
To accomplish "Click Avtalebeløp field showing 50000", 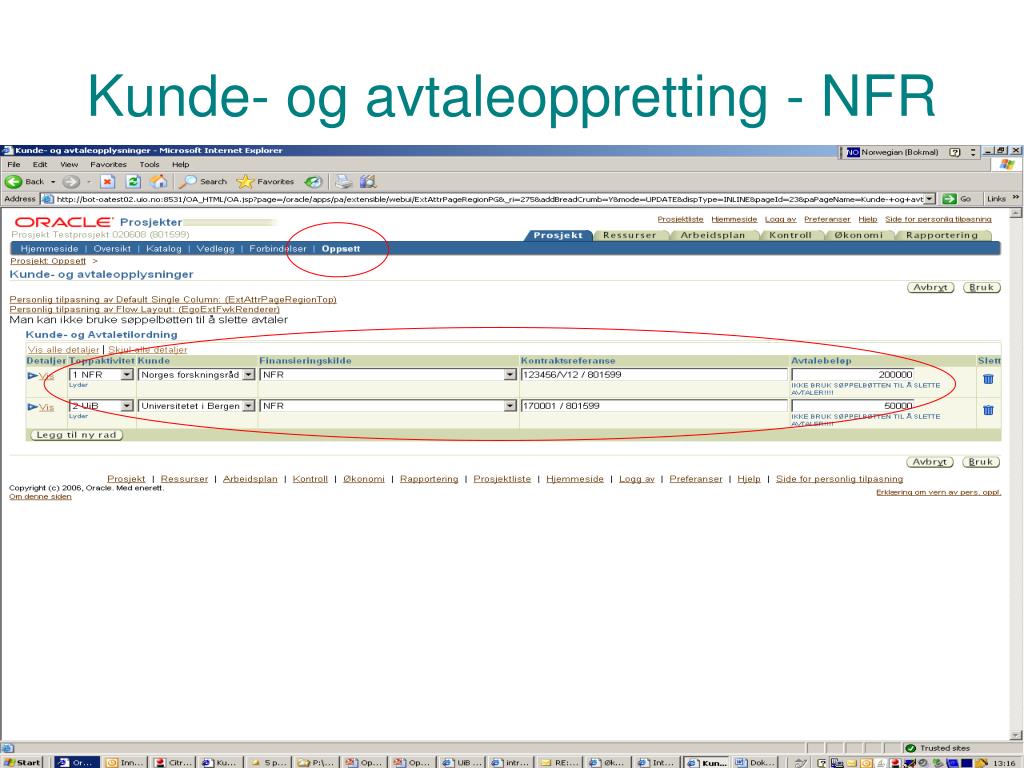I will (852, 406).
